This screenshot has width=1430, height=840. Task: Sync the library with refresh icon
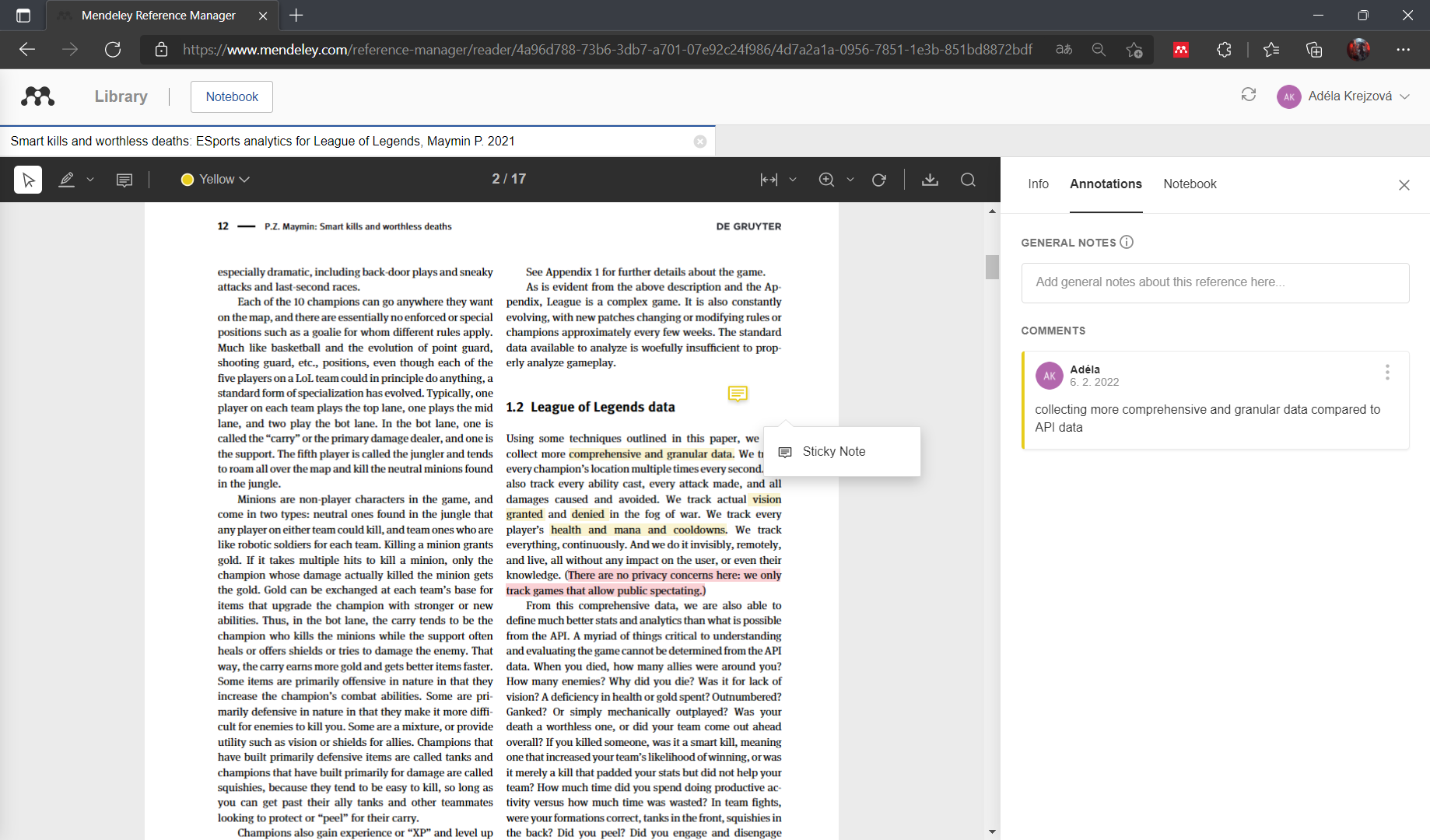click(x=1248, y=95)
